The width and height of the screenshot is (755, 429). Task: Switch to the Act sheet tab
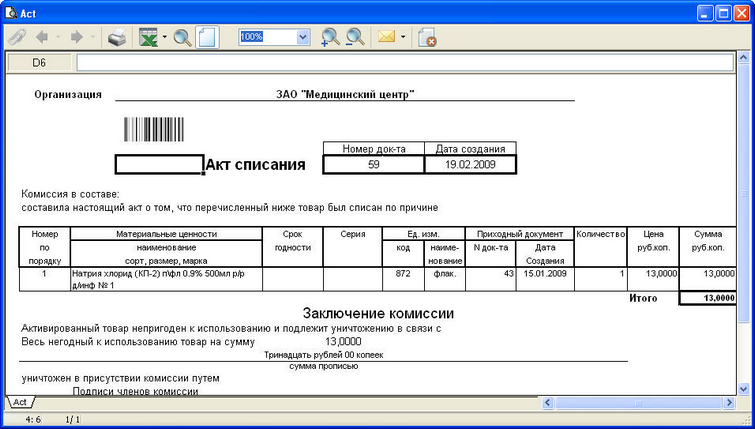[x=19, y=402]
